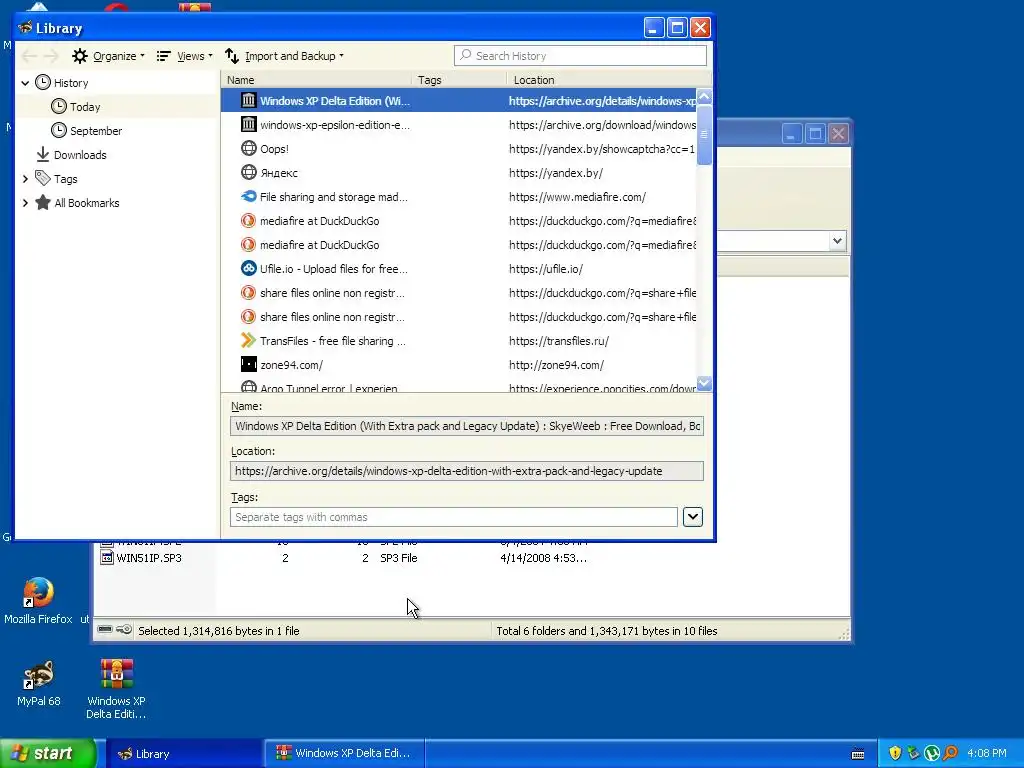Viewport: 1024px width, 768px height.
Task: Open the Windows start menu
Action: click(47, 754)
